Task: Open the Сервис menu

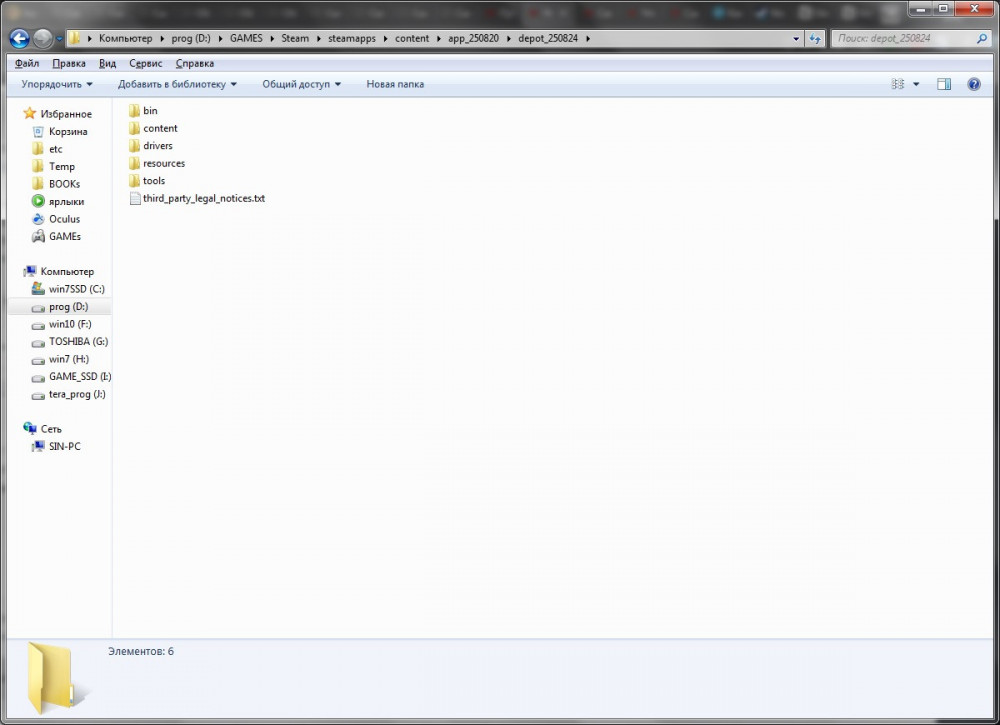Action: point(145,63)
